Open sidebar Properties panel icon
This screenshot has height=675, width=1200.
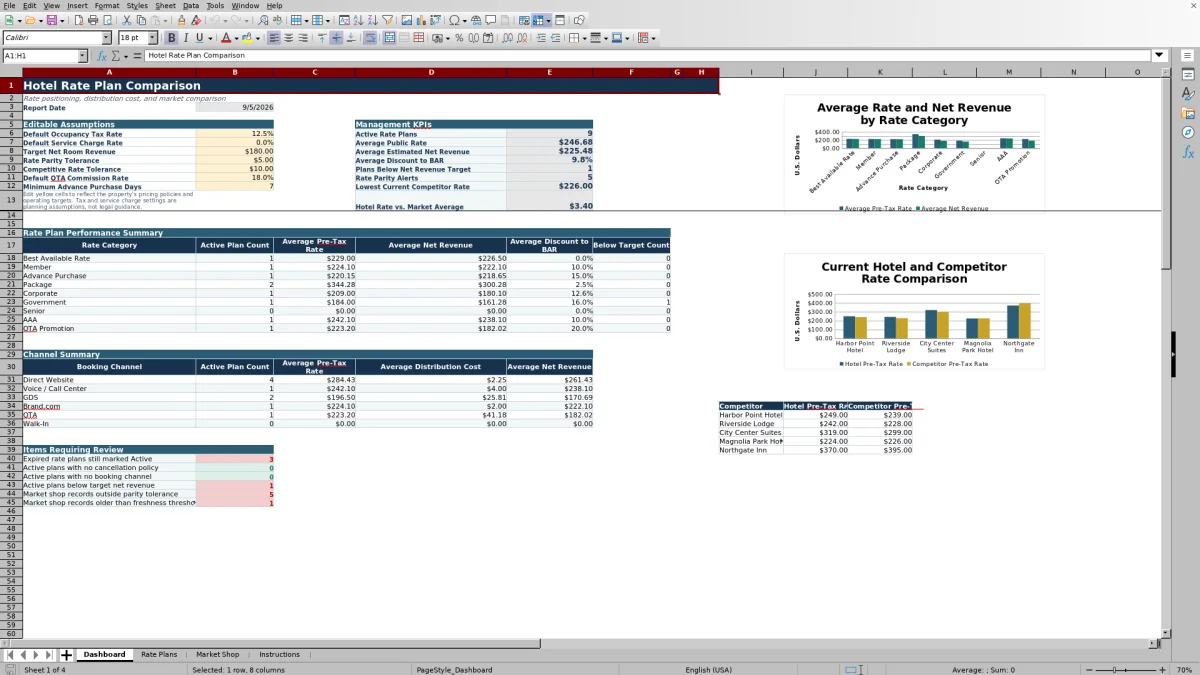point(1188,74)
